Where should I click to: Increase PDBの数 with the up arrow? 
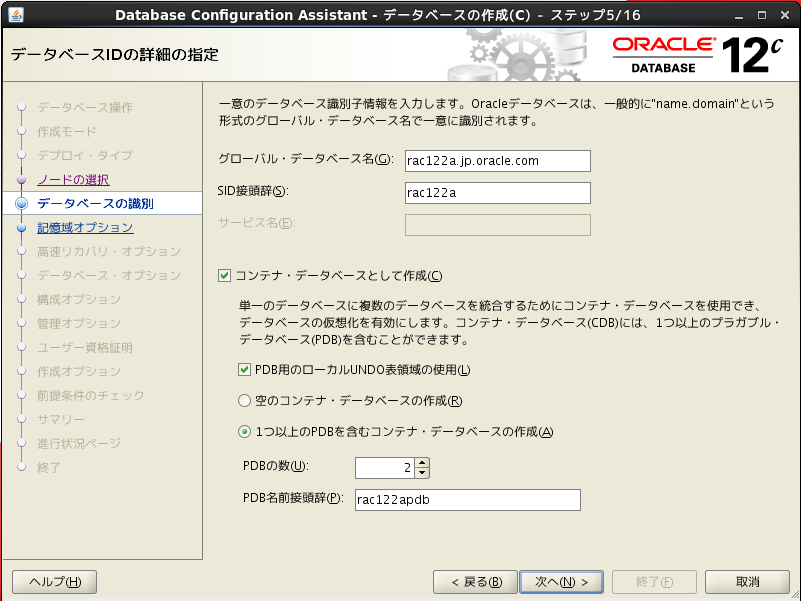click(422, 463)
